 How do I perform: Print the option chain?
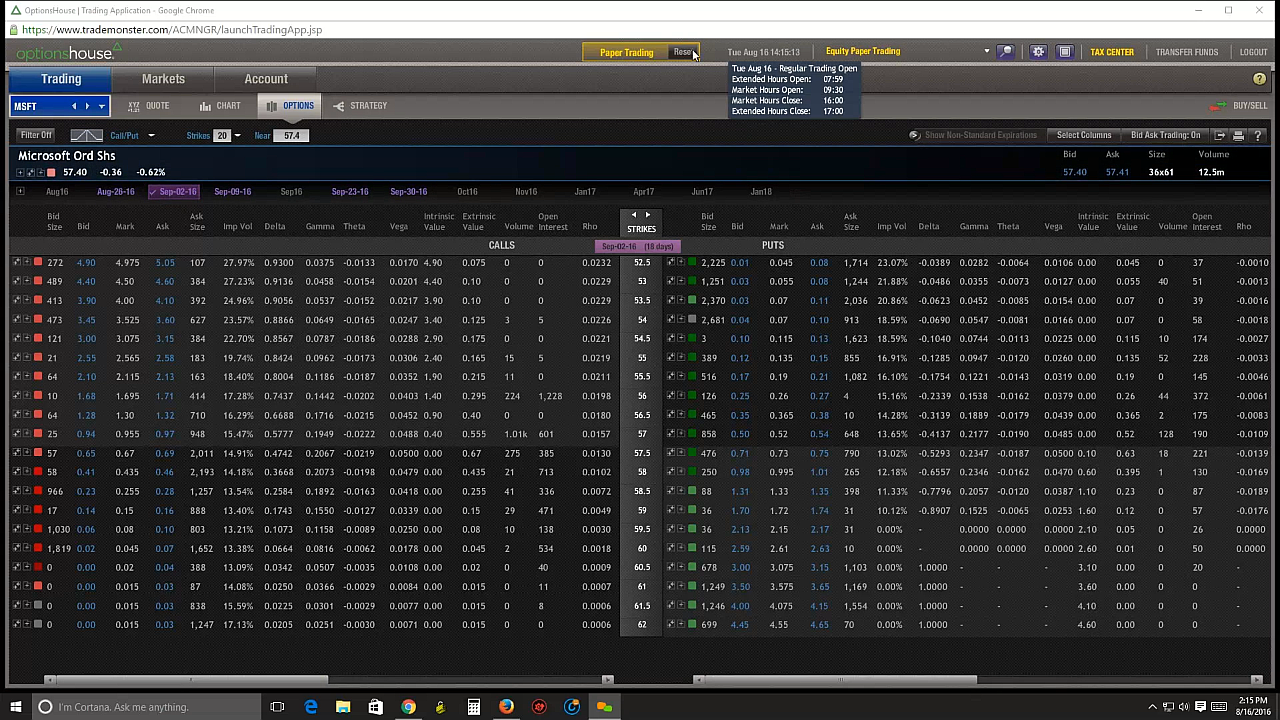coord(1238,136)
